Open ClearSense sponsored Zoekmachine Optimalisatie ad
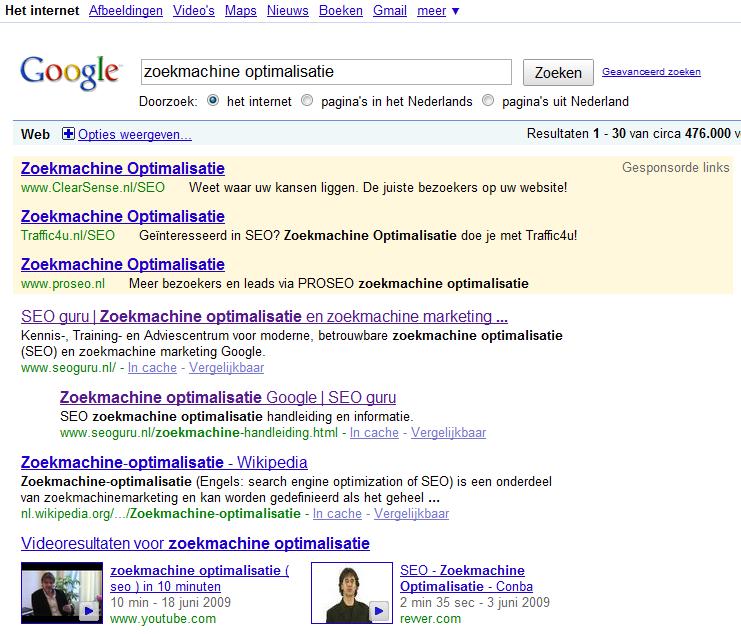This screenshot has width=741, height=634. pos(123,169)
